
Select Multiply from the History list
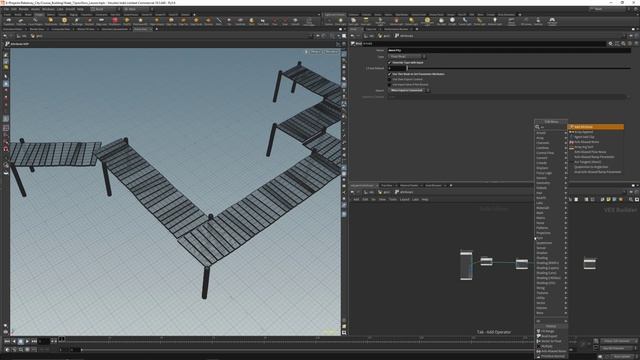pos(551,346)
